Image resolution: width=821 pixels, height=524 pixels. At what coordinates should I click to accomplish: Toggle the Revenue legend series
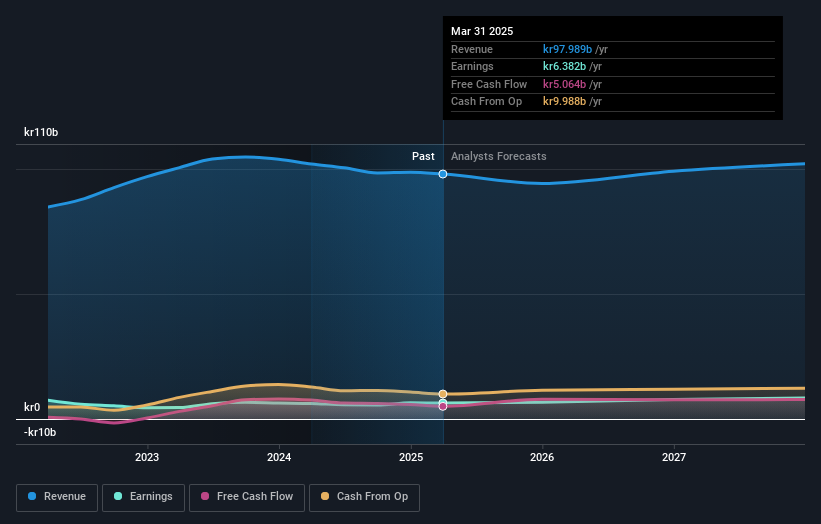[57, 497]
